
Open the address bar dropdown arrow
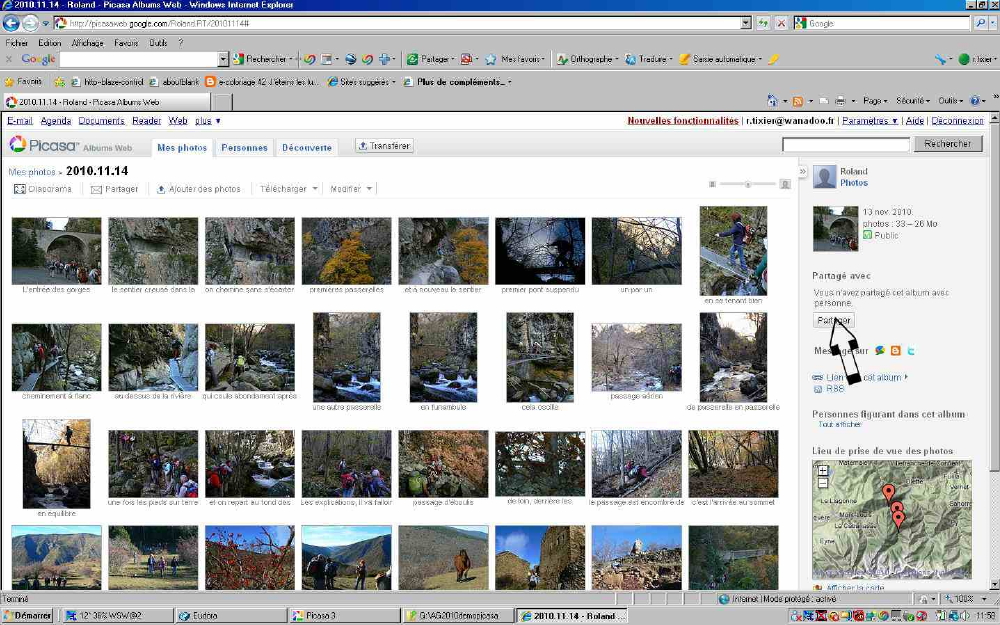click(x=746, y=23)
